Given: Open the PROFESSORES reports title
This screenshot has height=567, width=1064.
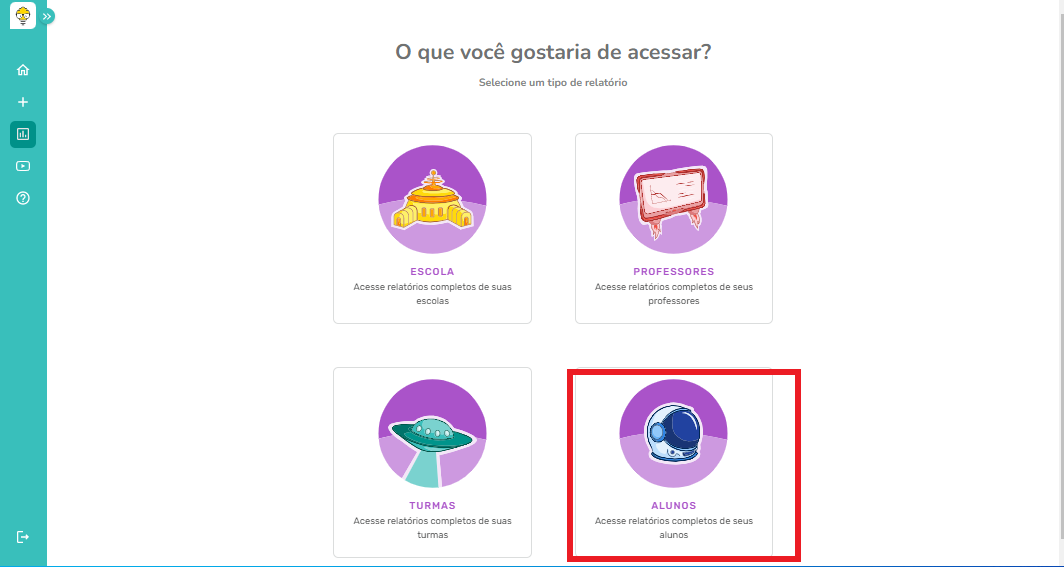Looking at the screenshot, I should [674, 272].
